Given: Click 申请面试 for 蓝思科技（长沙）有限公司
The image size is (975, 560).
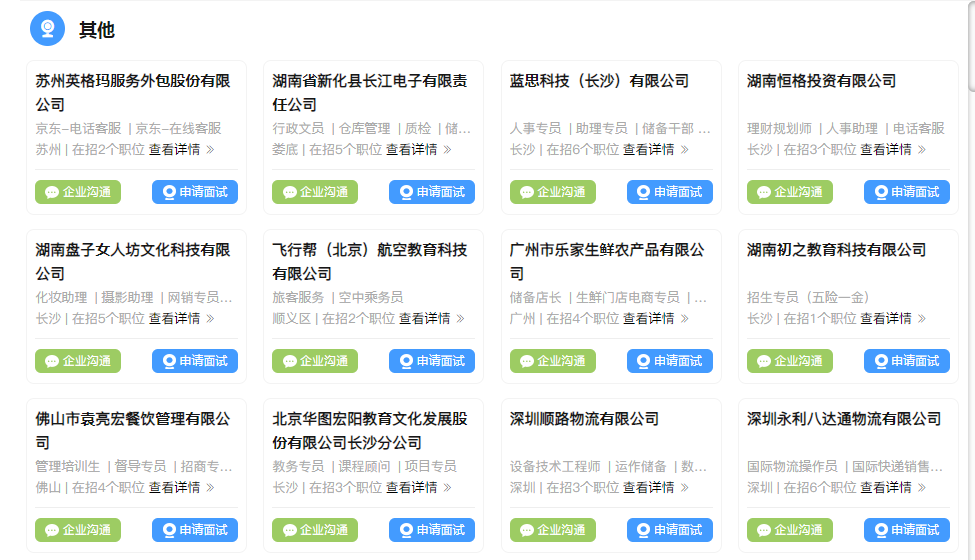Looking at the screenshot, I should click(x=670, y=192).
